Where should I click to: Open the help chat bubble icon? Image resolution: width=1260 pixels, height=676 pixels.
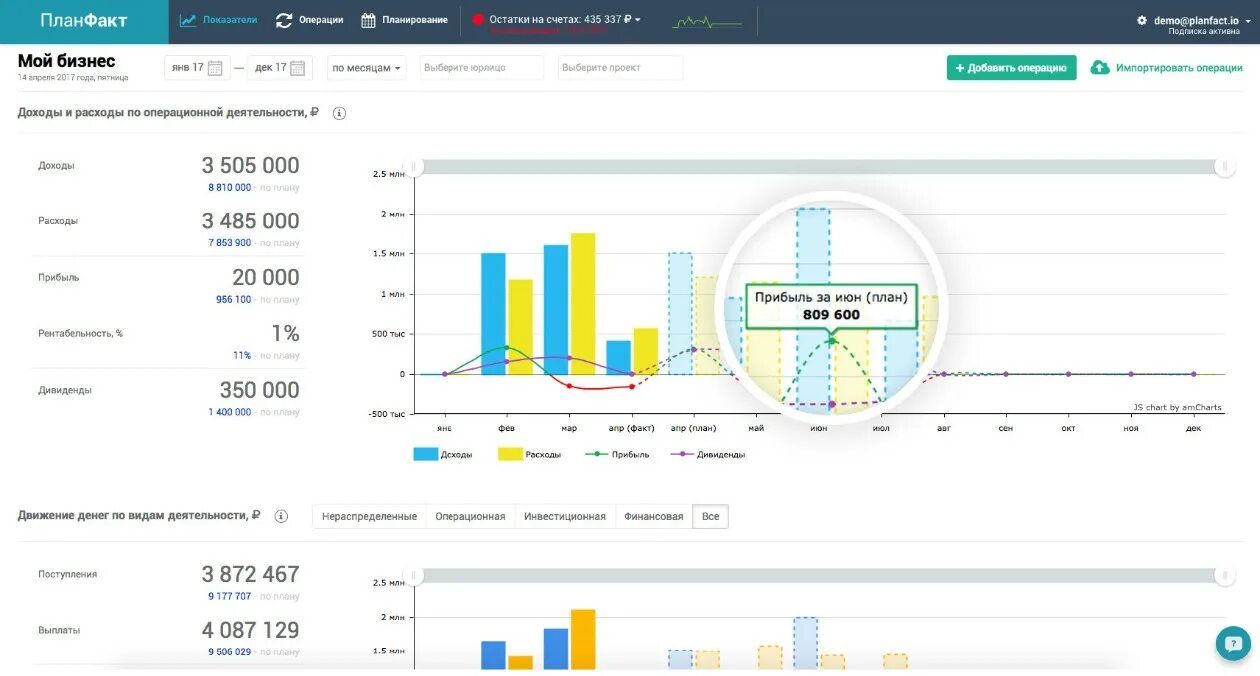[1232, 643]
